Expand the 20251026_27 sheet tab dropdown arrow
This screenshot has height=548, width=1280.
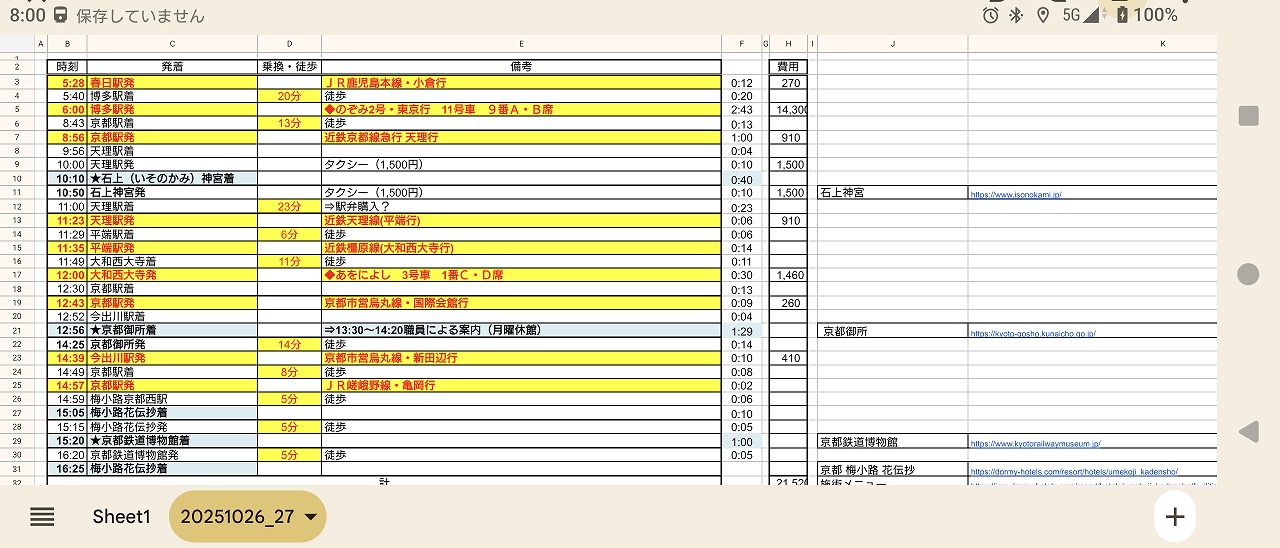(310, 517)
